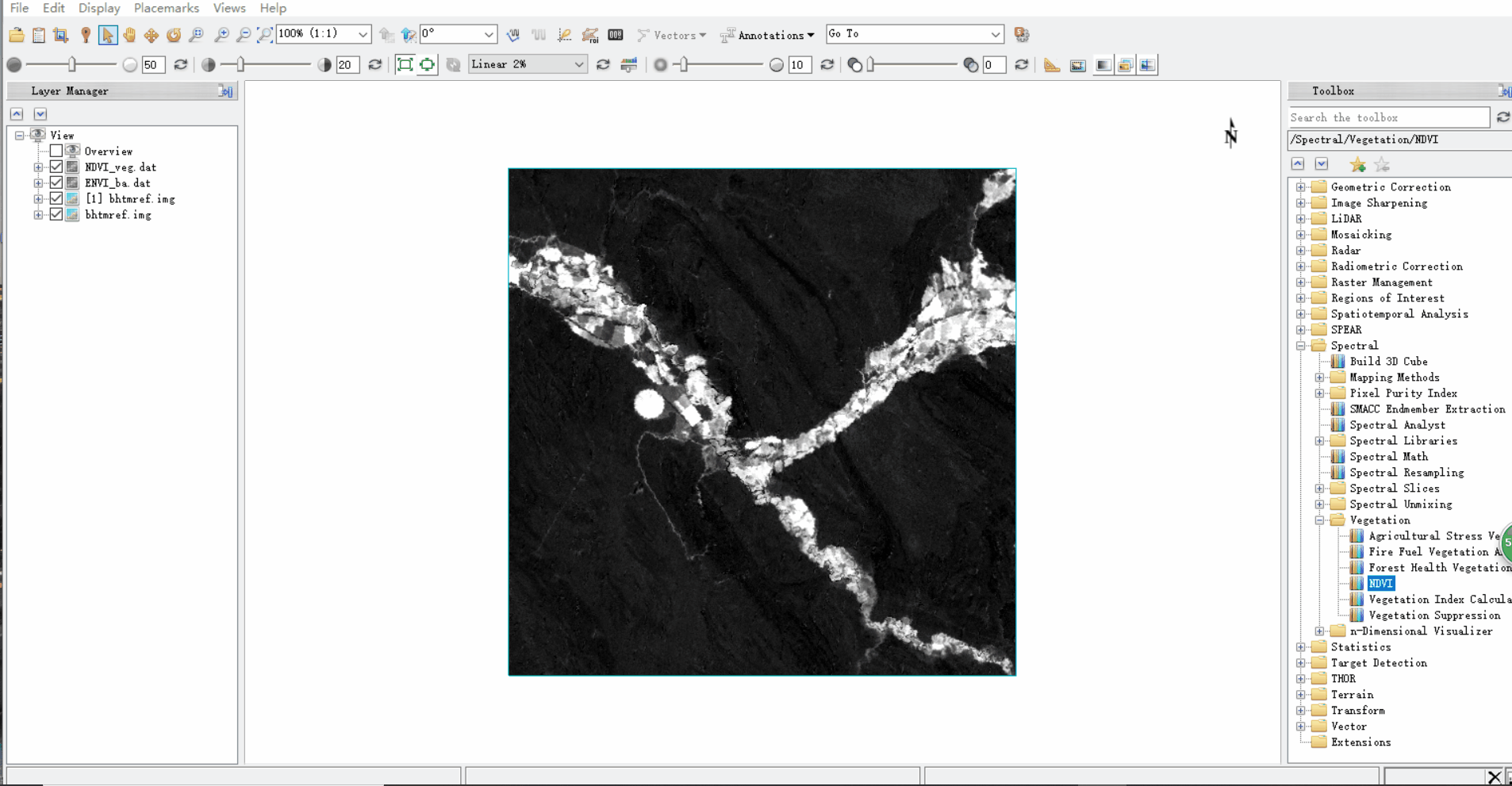
Task: Click the fixed Zoom Out icon
Action: 244,34
